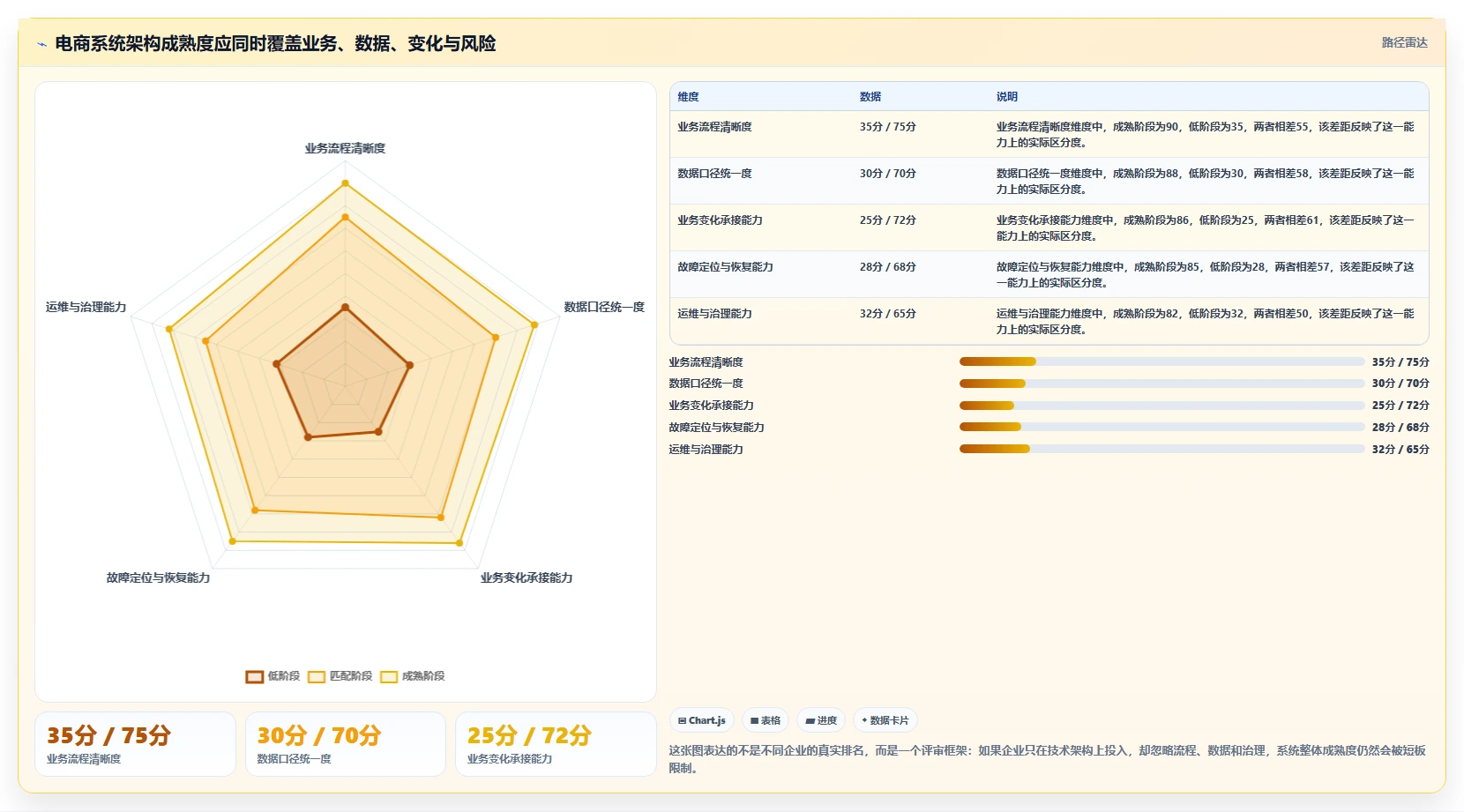Toggle the 匹配阶段 legend swatch
The image size is (1464, 812).
tap(317, 677)
